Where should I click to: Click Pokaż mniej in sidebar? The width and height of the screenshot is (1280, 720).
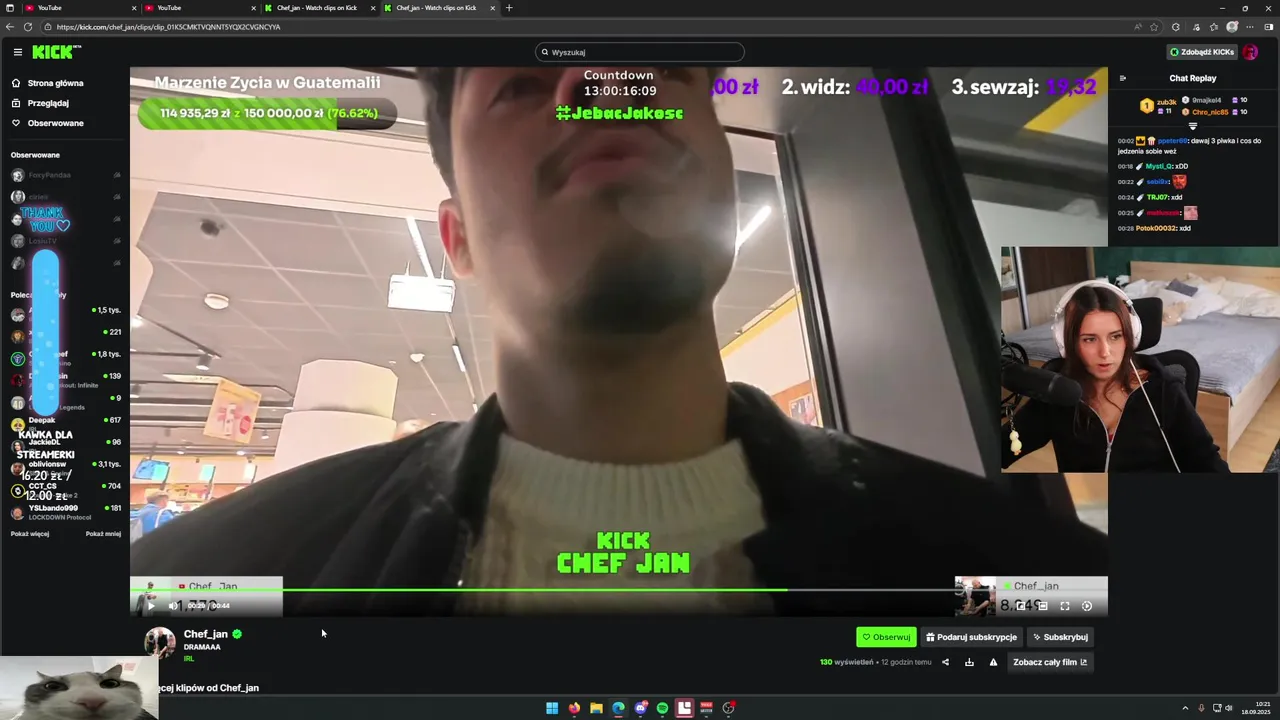click(103, 534)
